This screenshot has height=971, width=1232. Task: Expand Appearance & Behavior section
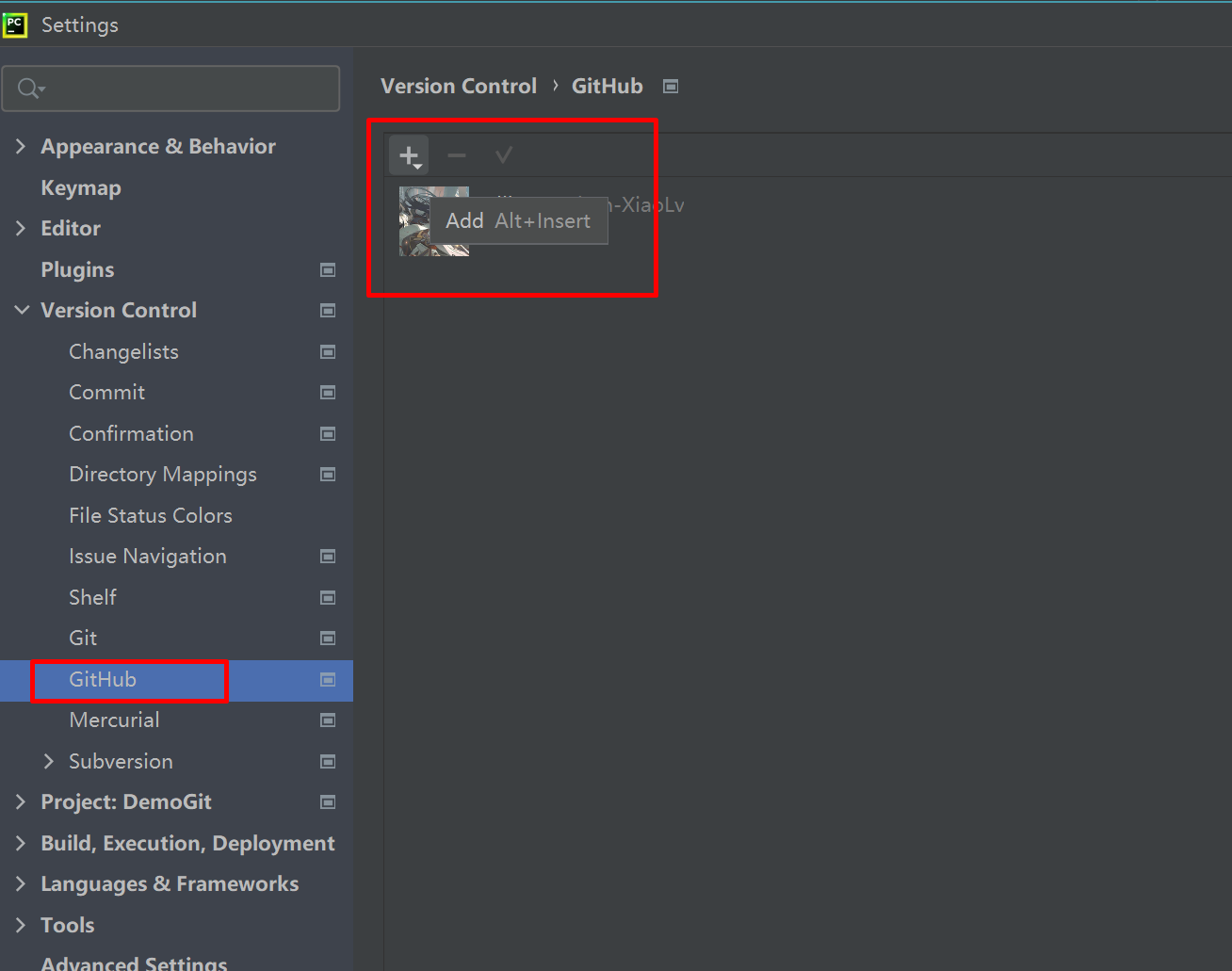21,146
